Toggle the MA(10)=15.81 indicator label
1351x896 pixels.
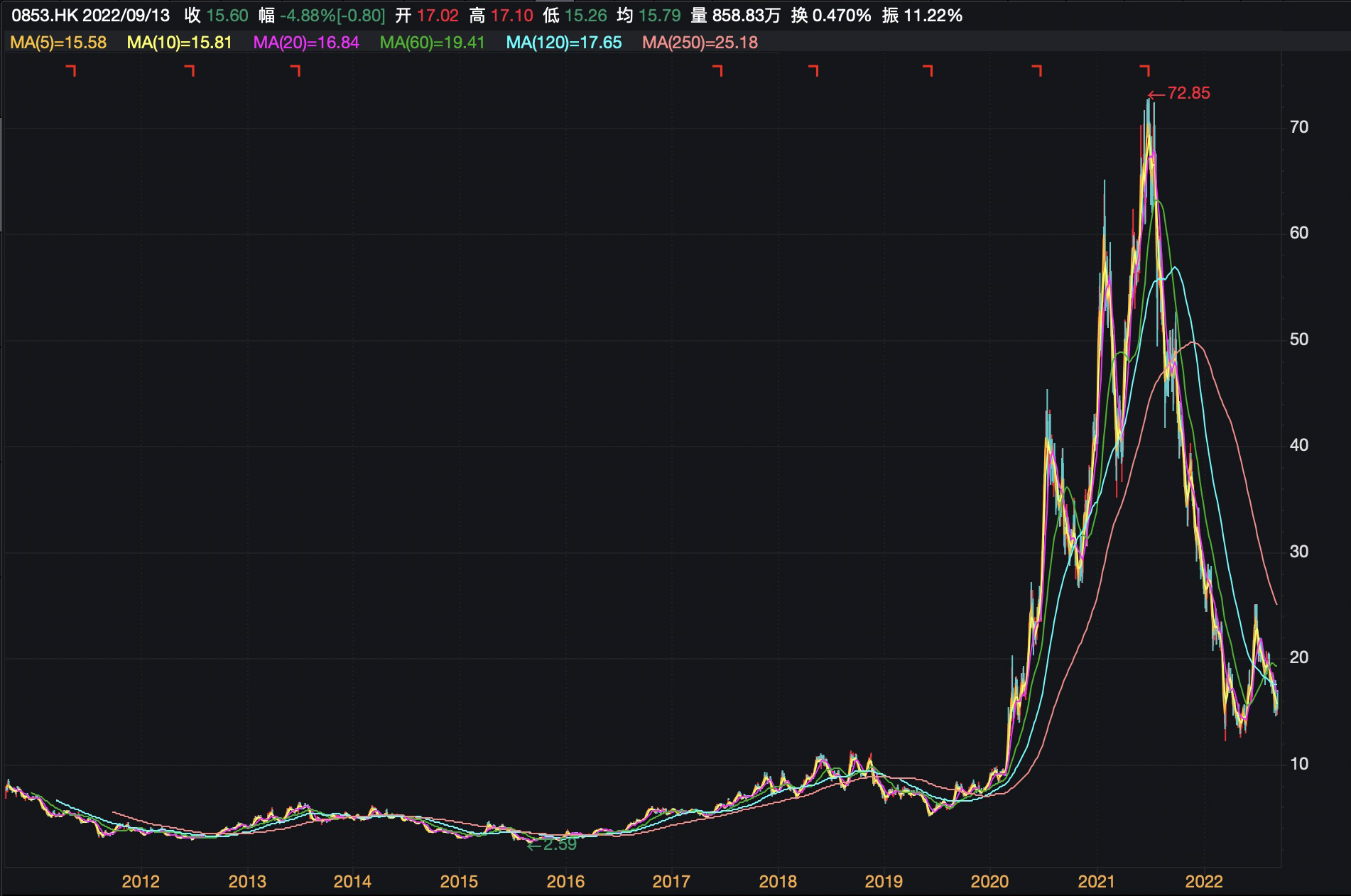[x=179, y=43]
